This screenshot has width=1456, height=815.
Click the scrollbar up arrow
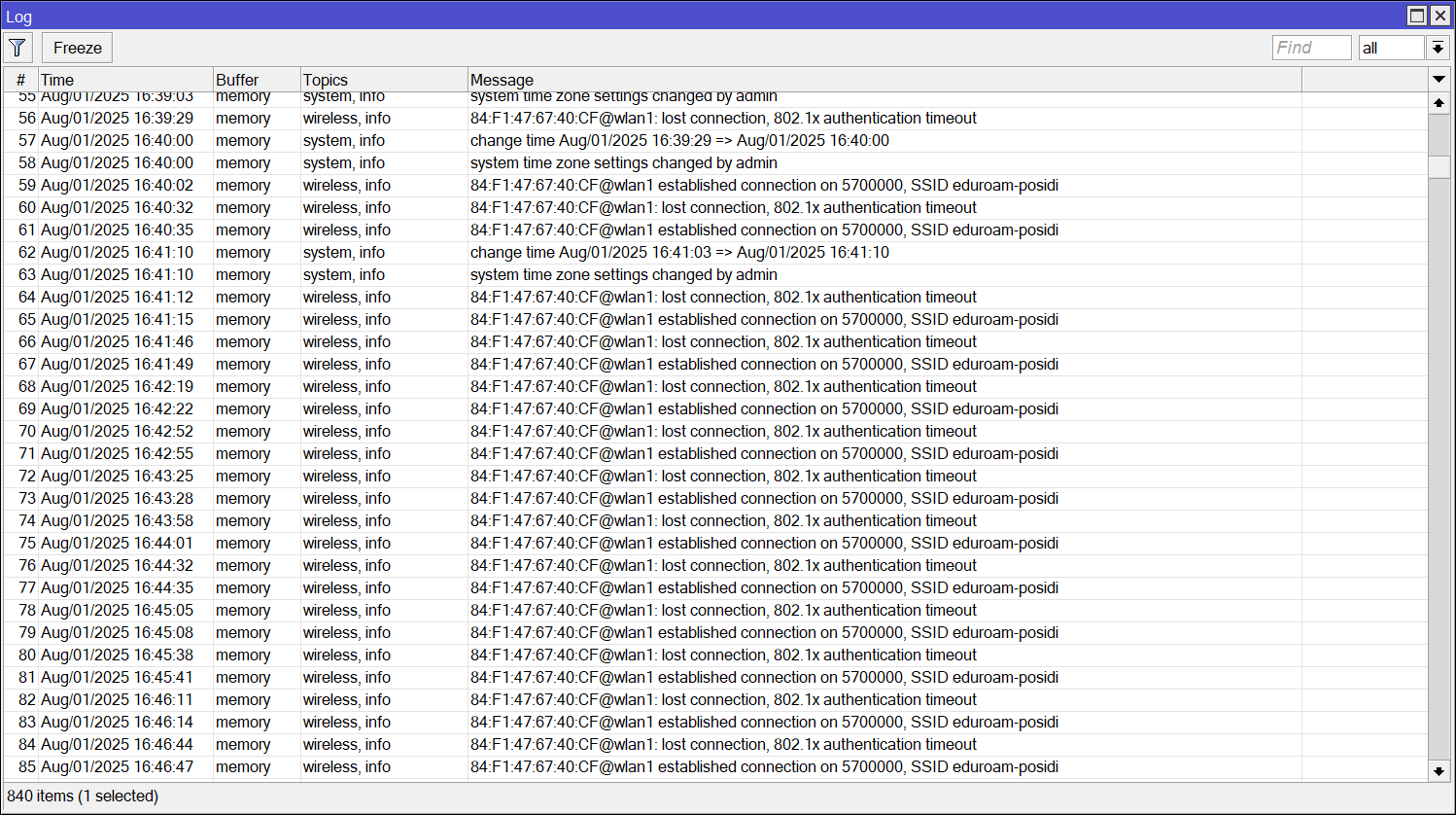1439,103
